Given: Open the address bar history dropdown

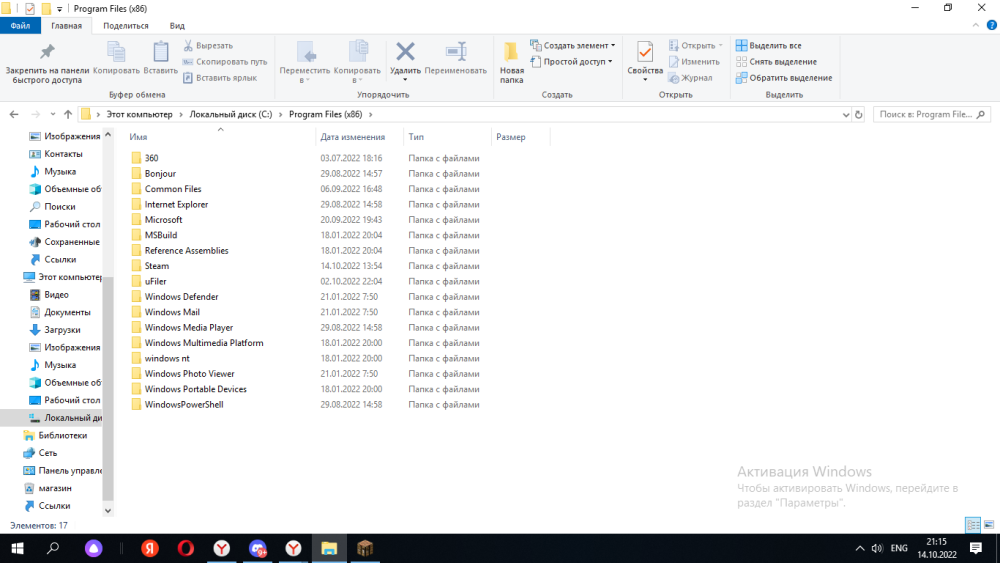Looking at the screenshot, I should click(x=846, y=115).
